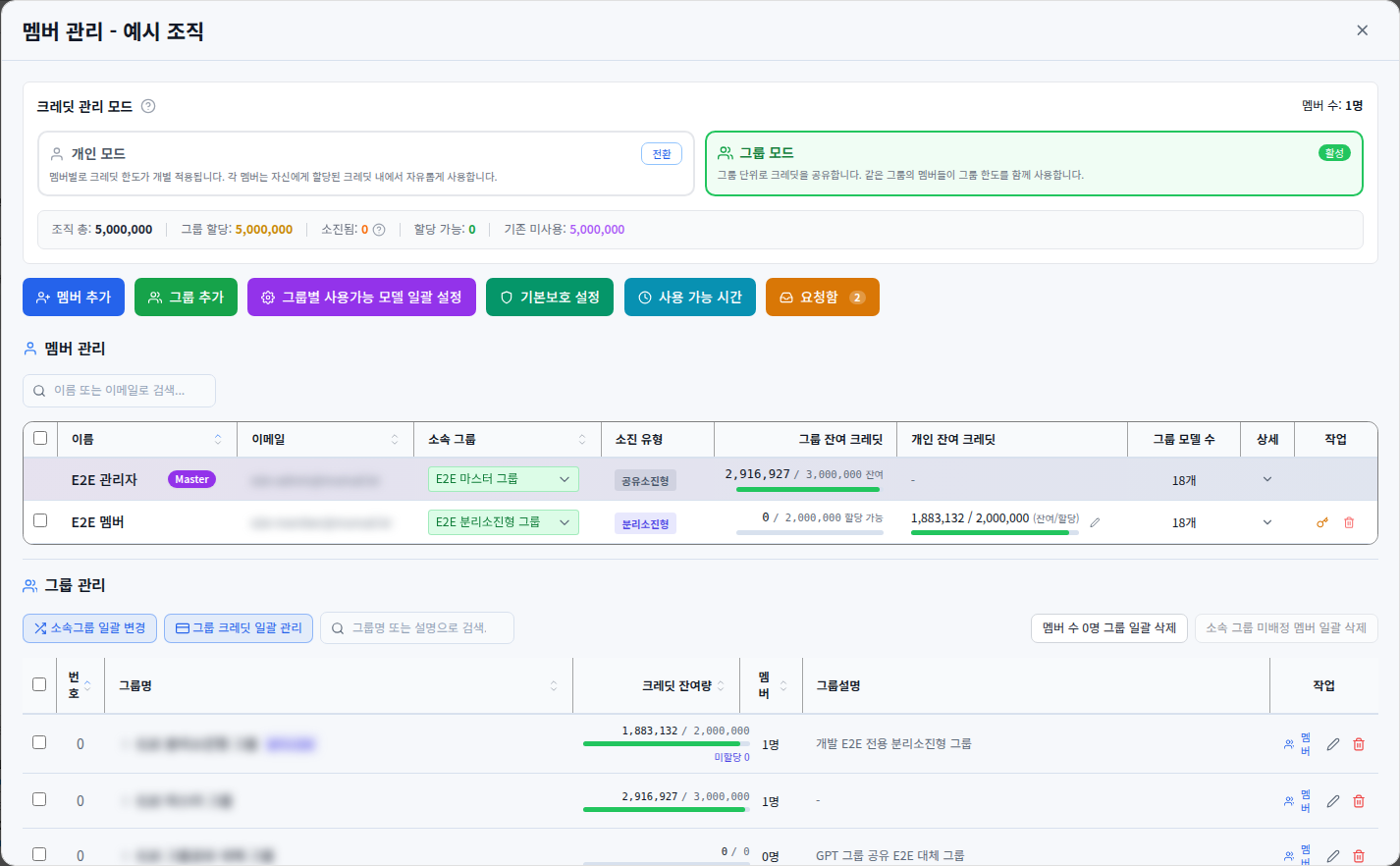Open the E2E 분리소진형 그룹 dropdown
1400x866 pixels.
pos(504,522)
